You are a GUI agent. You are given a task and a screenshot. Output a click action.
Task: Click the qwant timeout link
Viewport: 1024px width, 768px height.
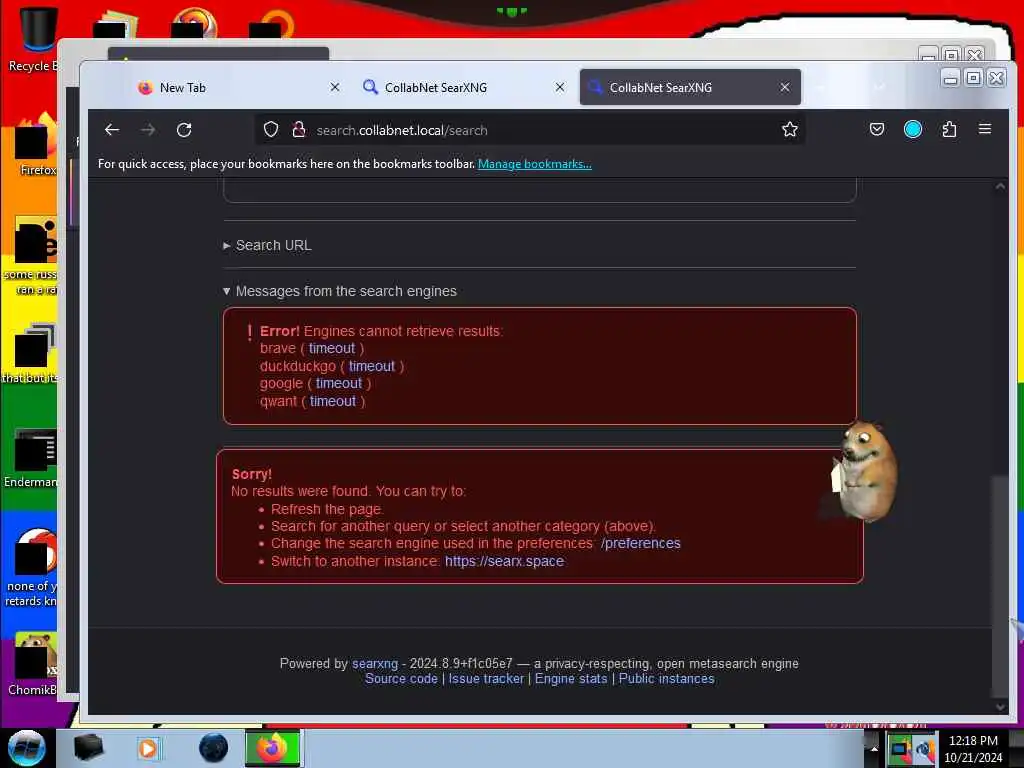[333, 401]
